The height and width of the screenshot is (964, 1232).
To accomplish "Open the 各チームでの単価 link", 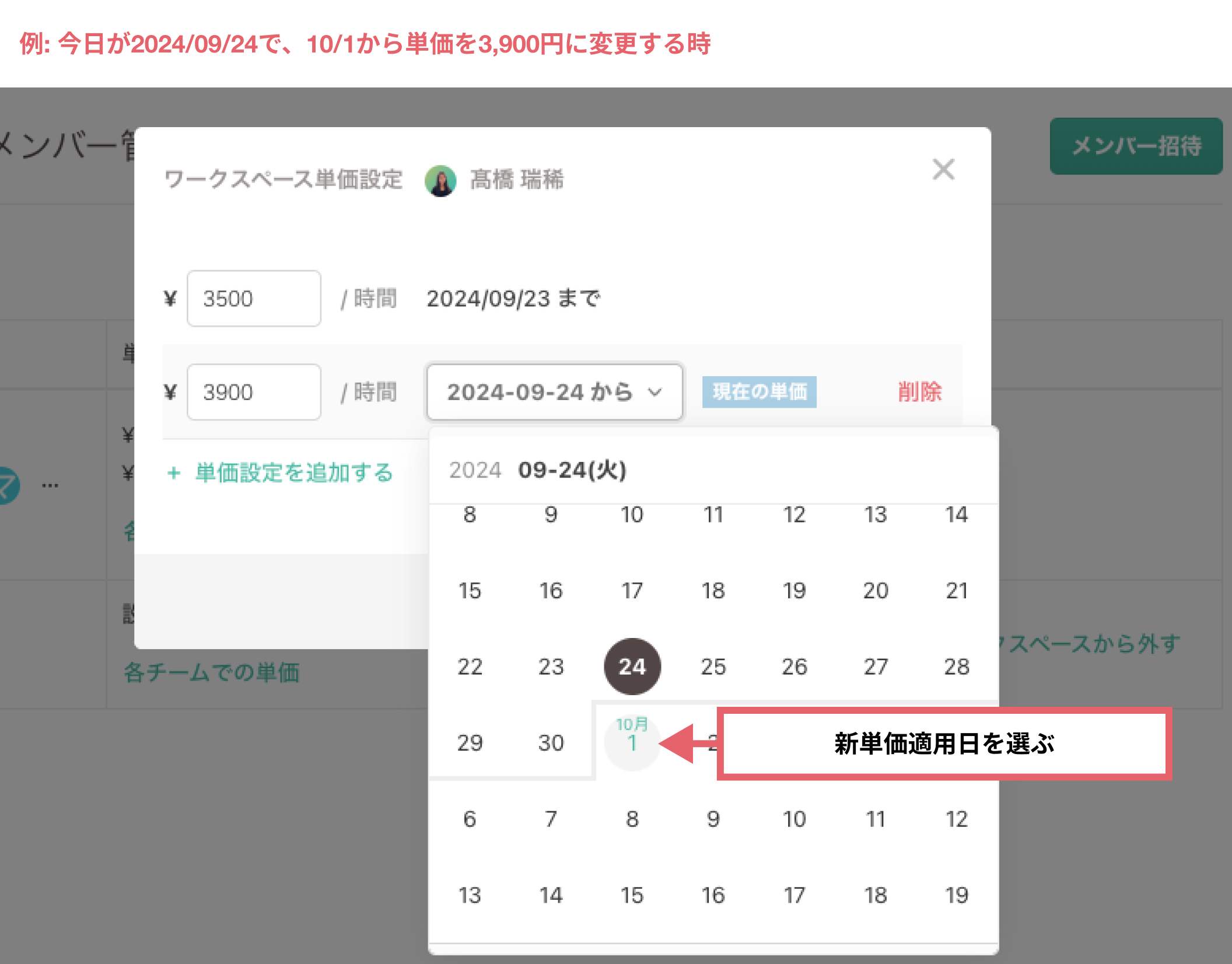I will pos(212,672).
